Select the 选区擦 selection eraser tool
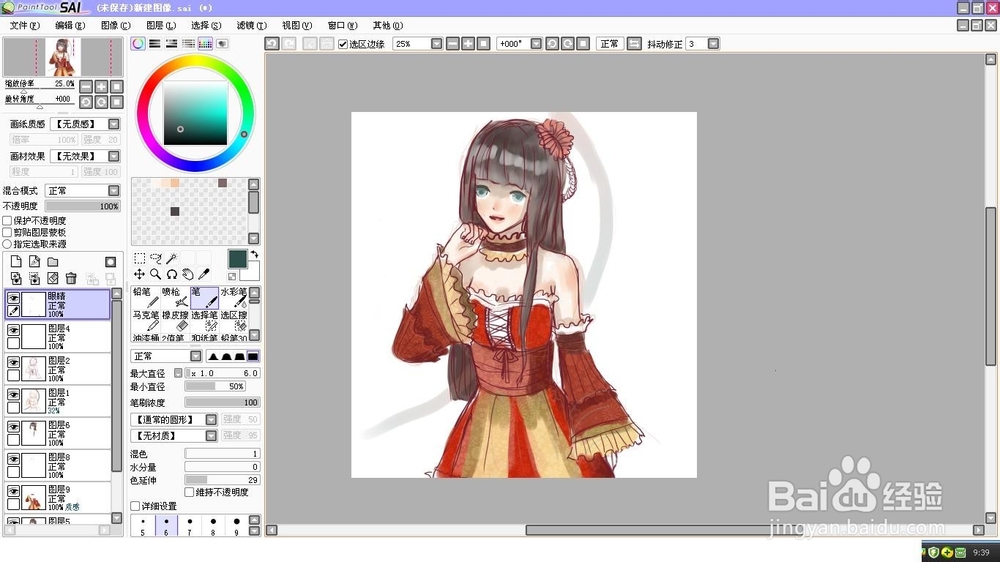1000x562 pixels. click(233, 321)
